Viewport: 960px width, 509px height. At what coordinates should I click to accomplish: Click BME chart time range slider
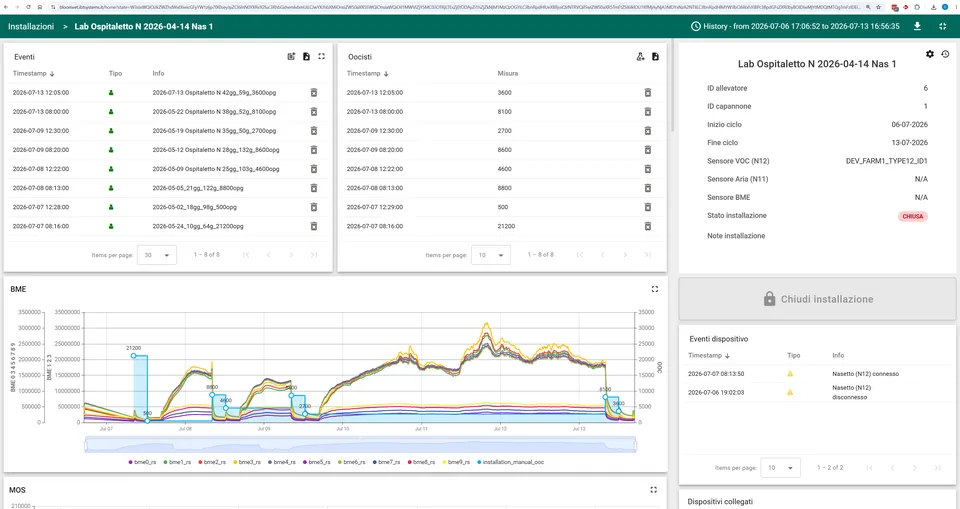pyautogui.click(x=361, y=445)
